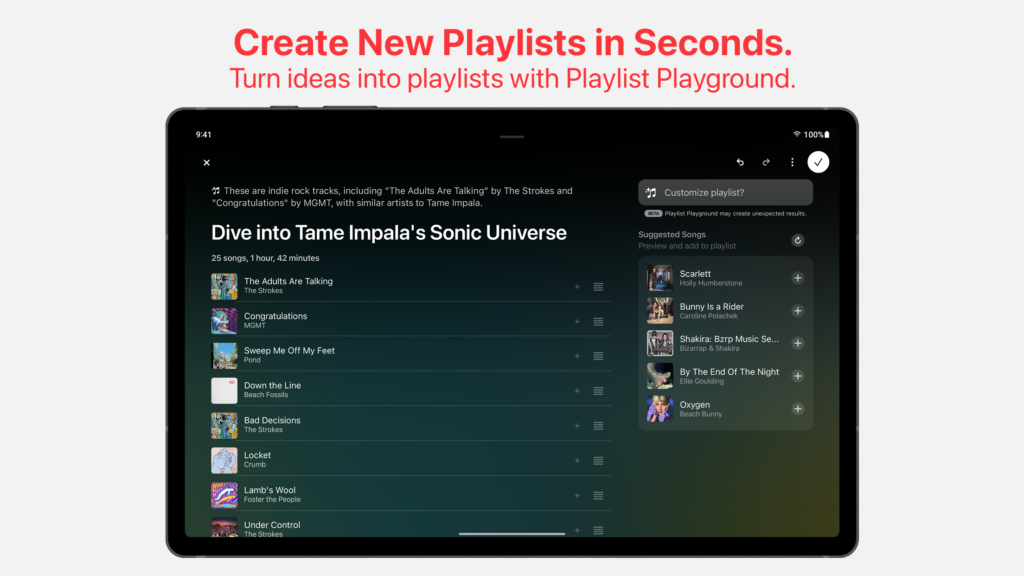Grab reorder handle for Under Control
The width and height of the screenshot is (1024, 576).
point(598,530)
